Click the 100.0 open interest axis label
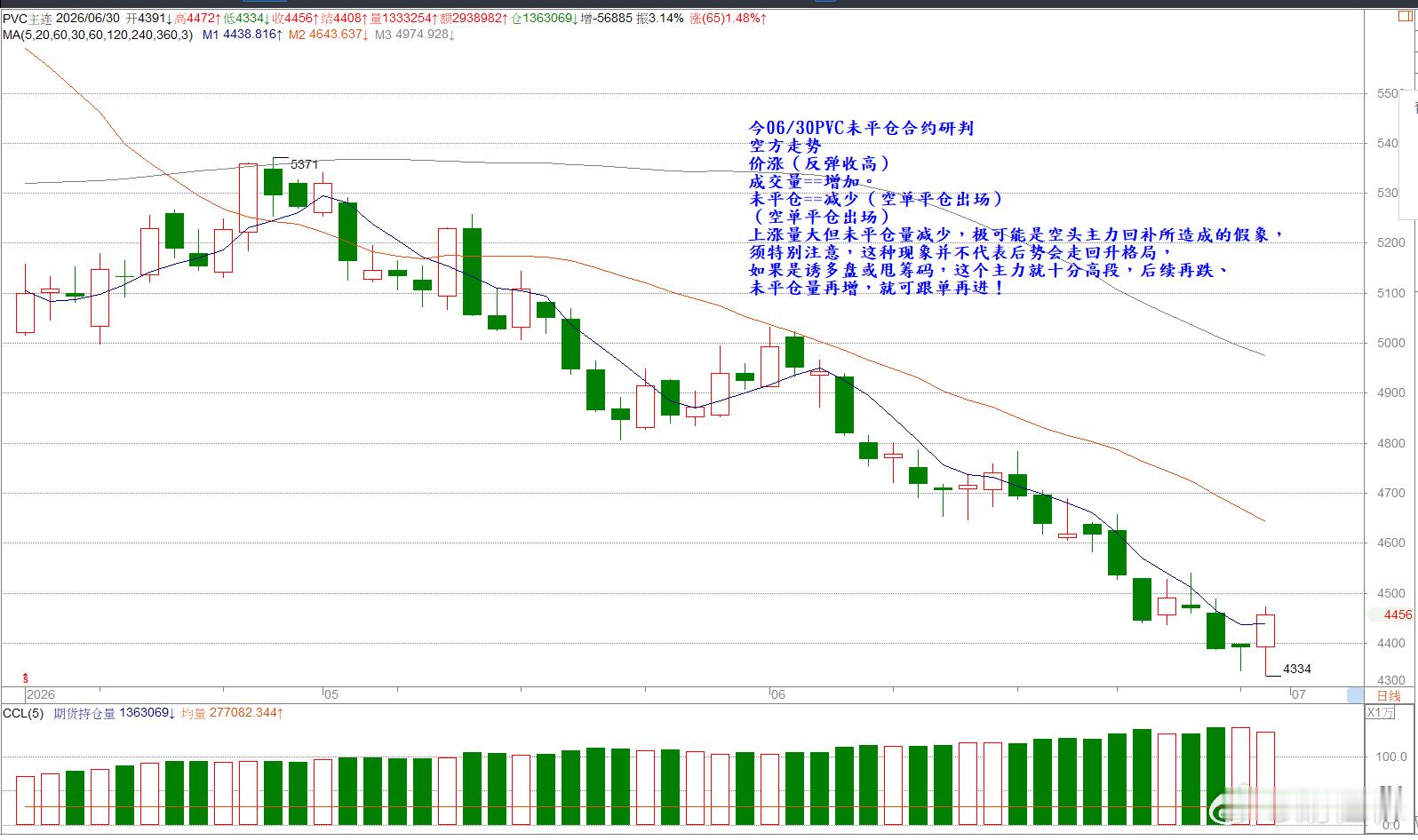Image resolution: width=1418 pixels, height=840 pixels. (x=1390, y=757)
